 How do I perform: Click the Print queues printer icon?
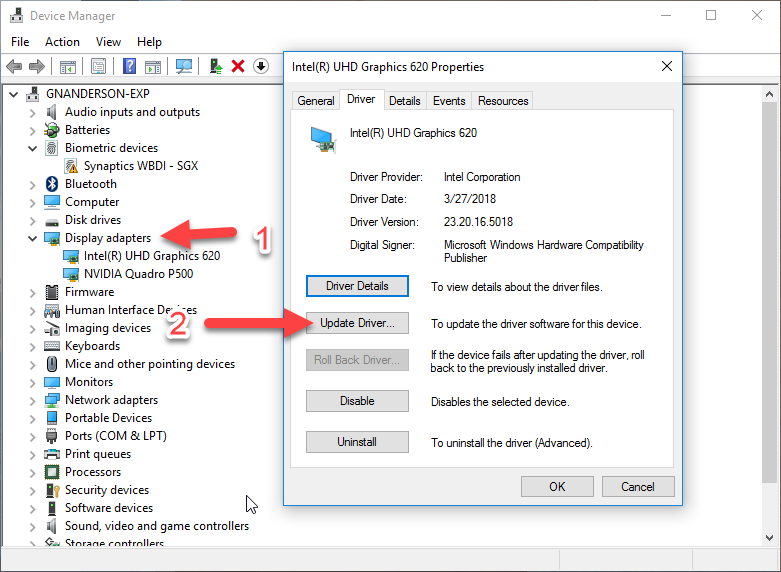tap(52, 454)
